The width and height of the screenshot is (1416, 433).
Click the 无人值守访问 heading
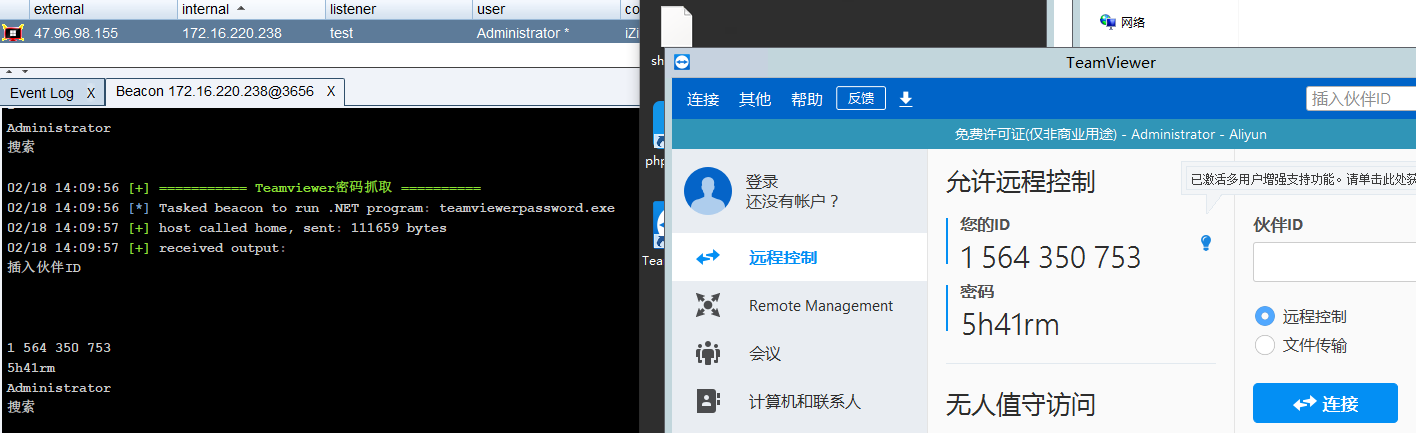coord(1020,405)
